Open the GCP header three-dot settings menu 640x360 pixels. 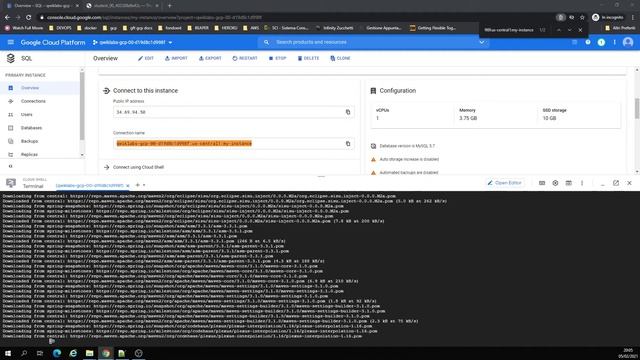pyautogui.click(x=614, y=42)
